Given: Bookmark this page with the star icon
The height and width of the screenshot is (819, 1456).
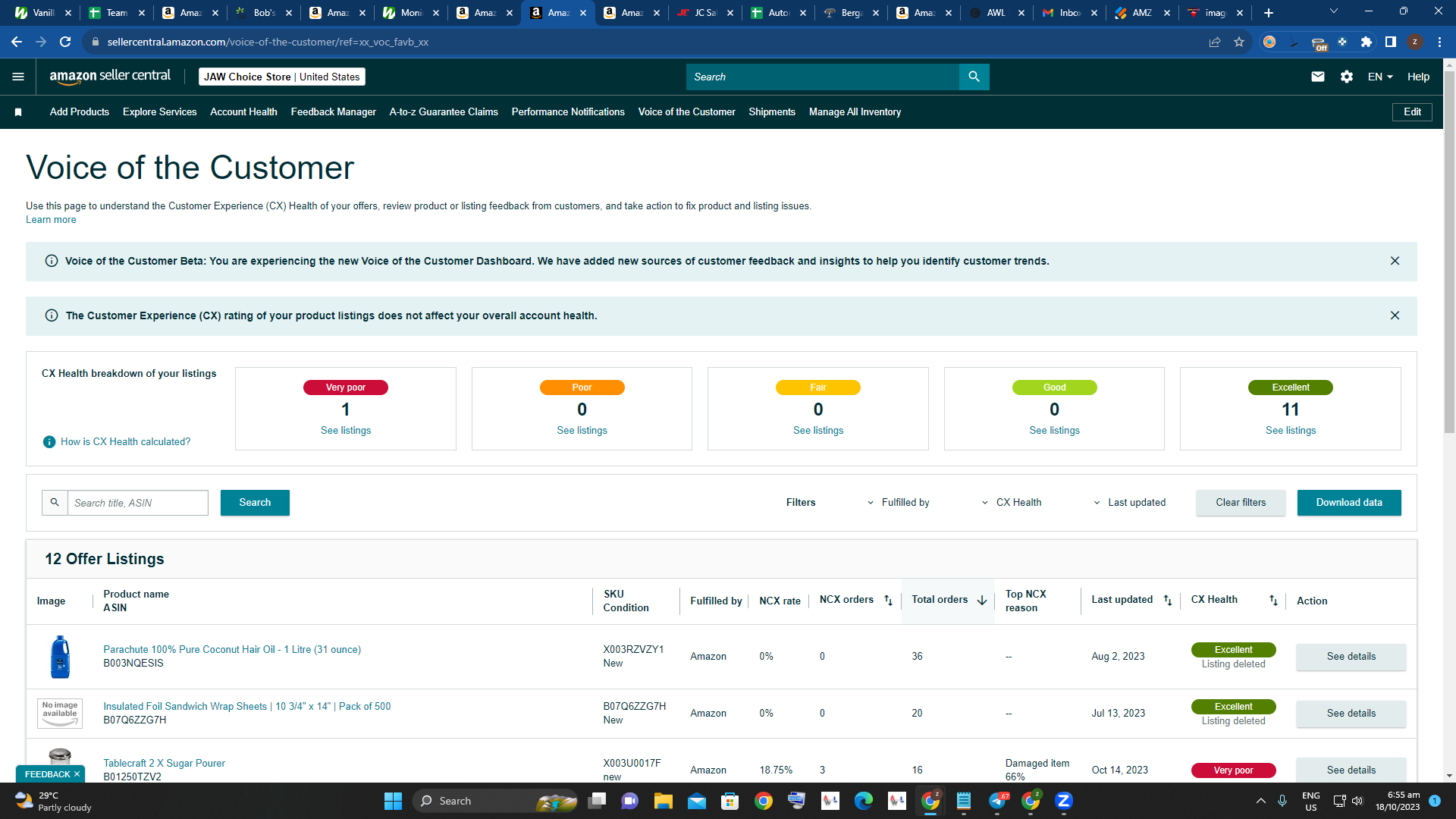Looking at the screenshot, I should coord(1239,42).
